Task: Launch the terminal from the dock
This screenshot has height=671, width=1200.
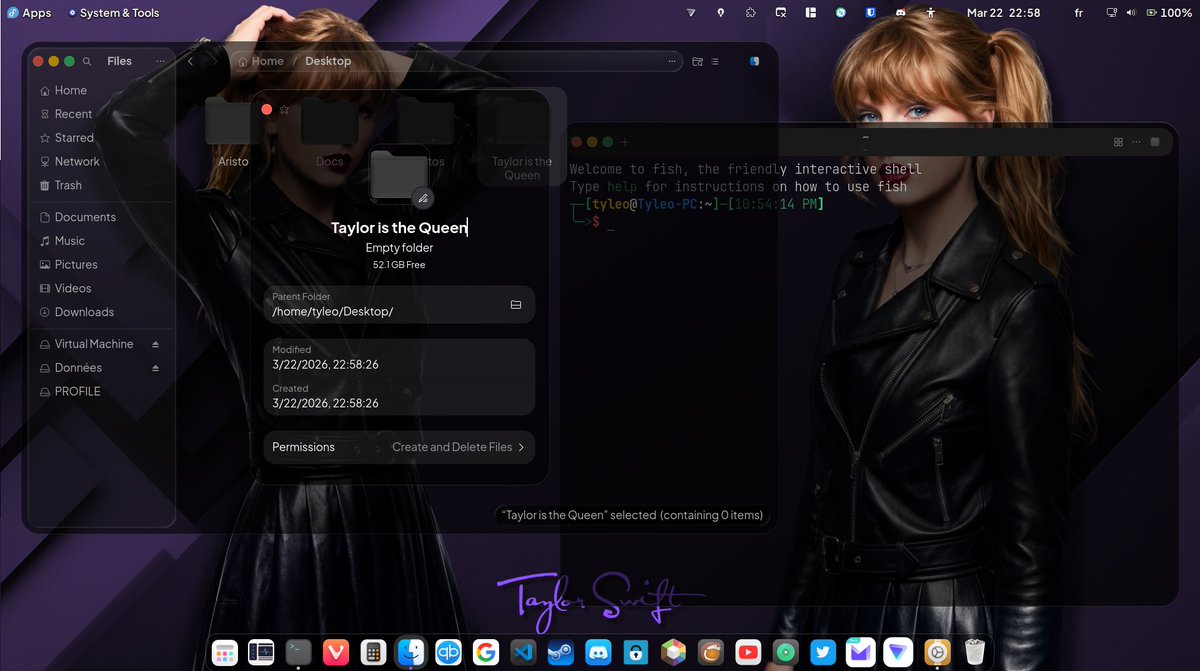Action: pos(299,652)
